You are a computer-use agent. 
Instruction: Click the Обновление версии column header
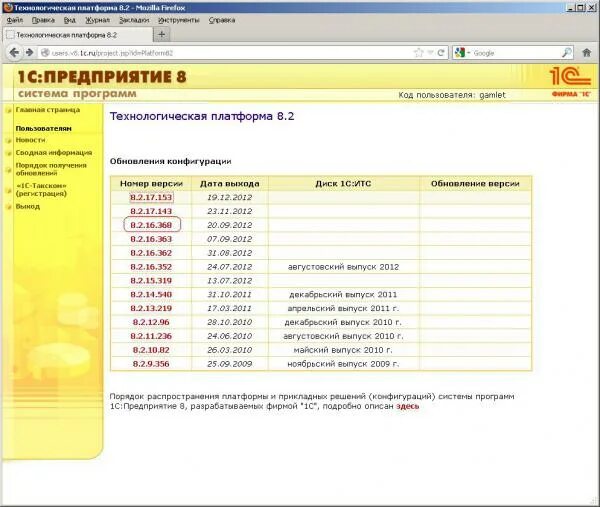coord(475,184)
